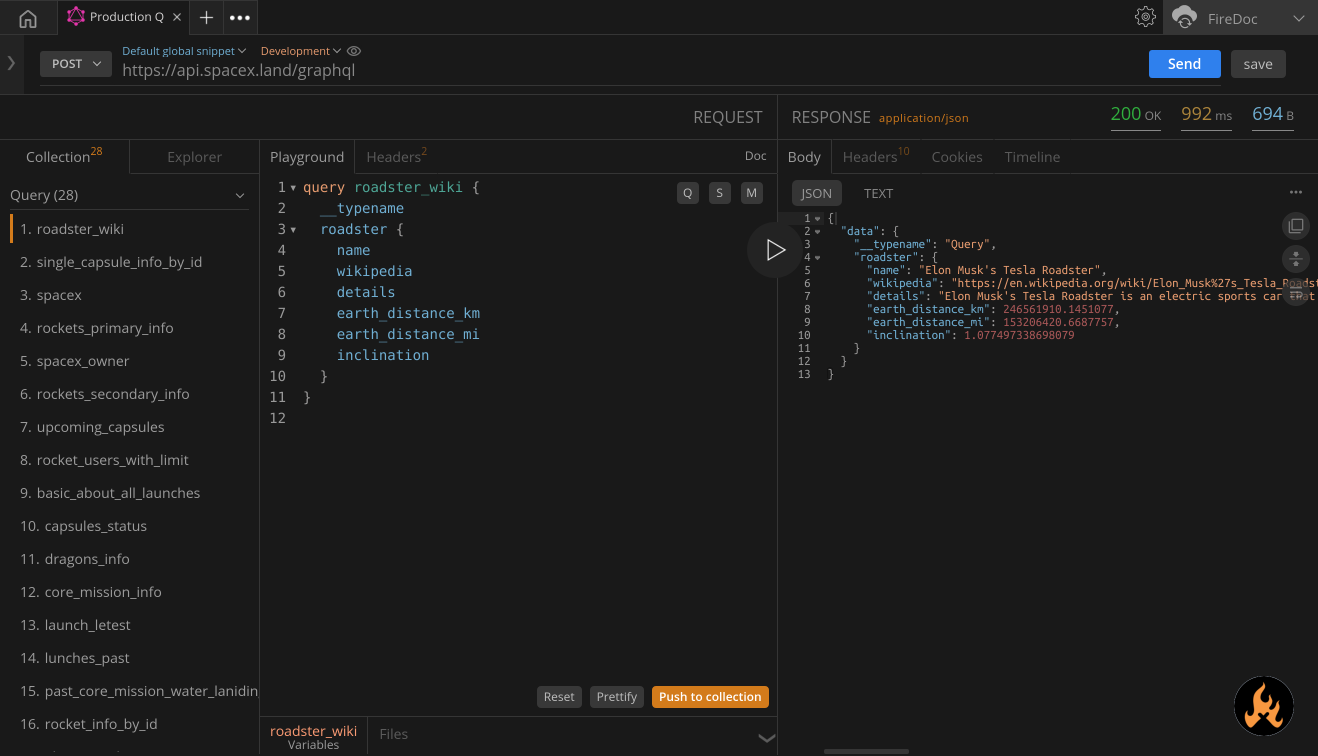
Task: Reset the query editor
Action: tap(559, 697)
